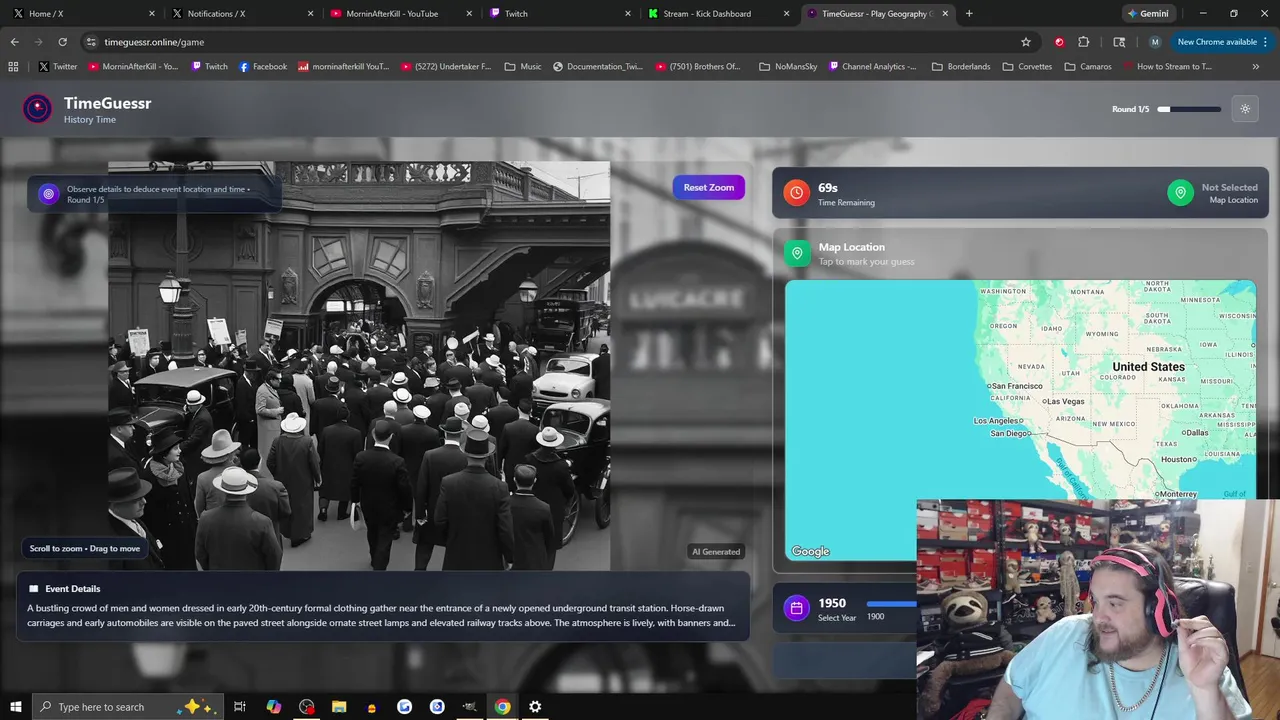Click the address bar URL
The image size is (1280, 720).
point(154,42)
